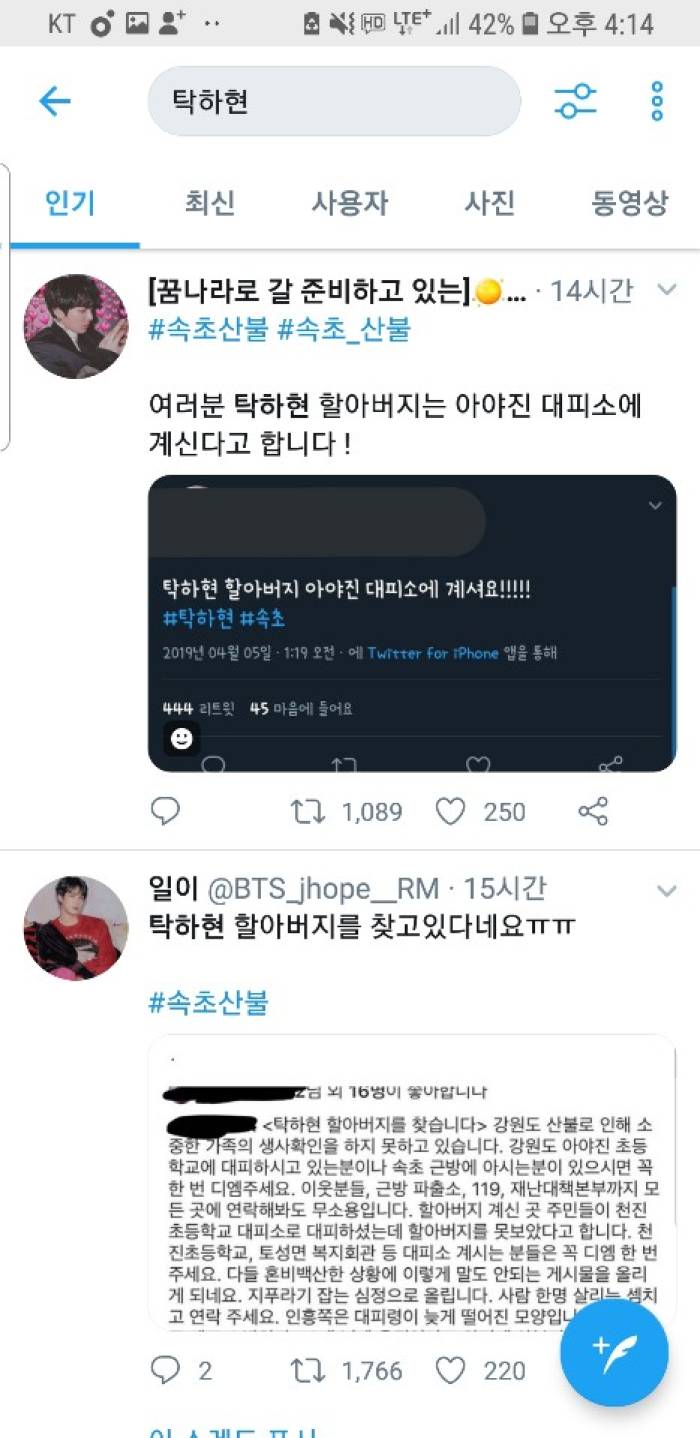Open the #속초산불 hashtag in second tweet
Image resolution: width=700 pixels, height=1438 pixels.
[x=208, y=1002]
